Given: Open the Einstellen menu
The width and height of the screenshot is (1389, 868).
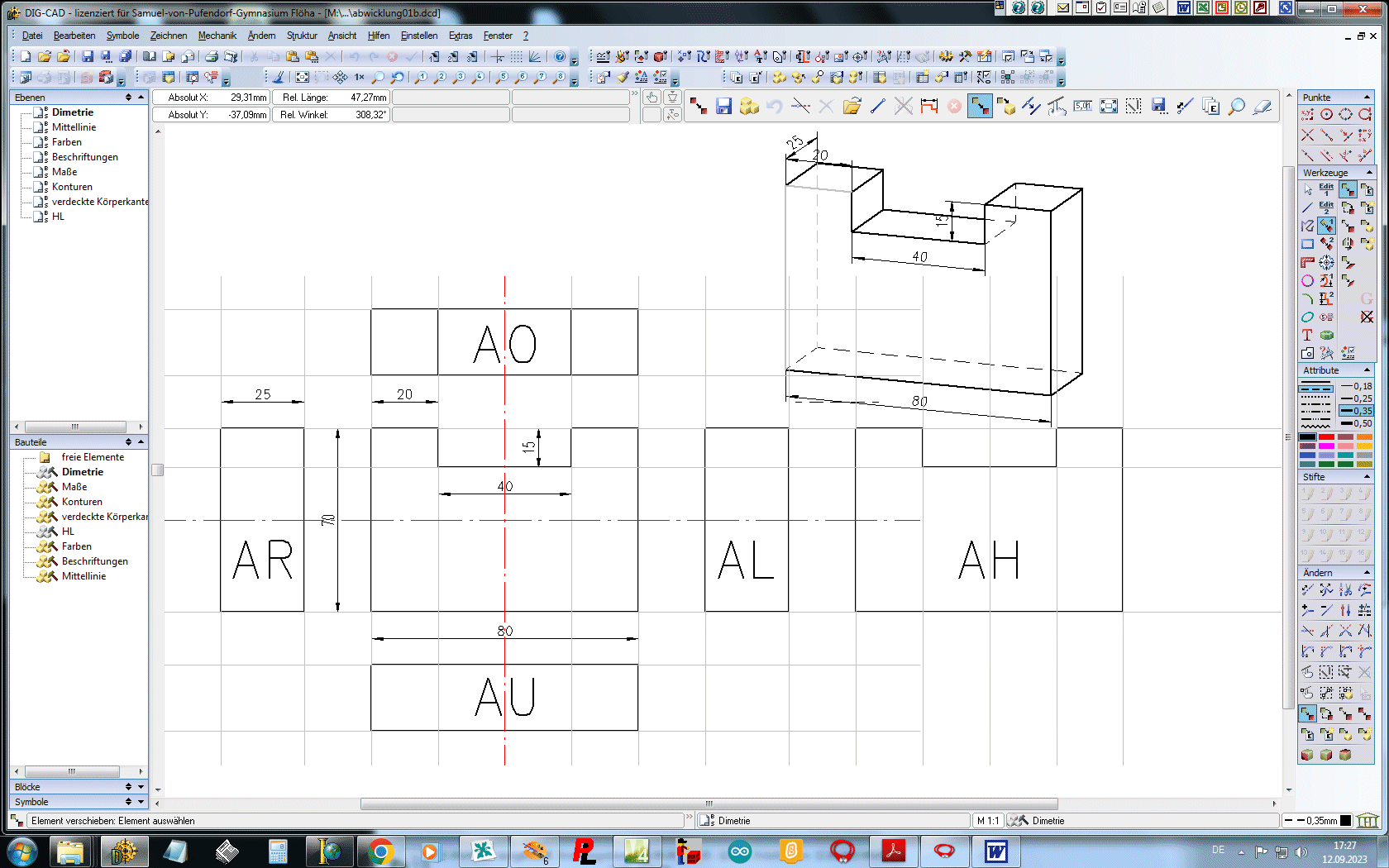Looking at the screenshot, I should (419, 36).
